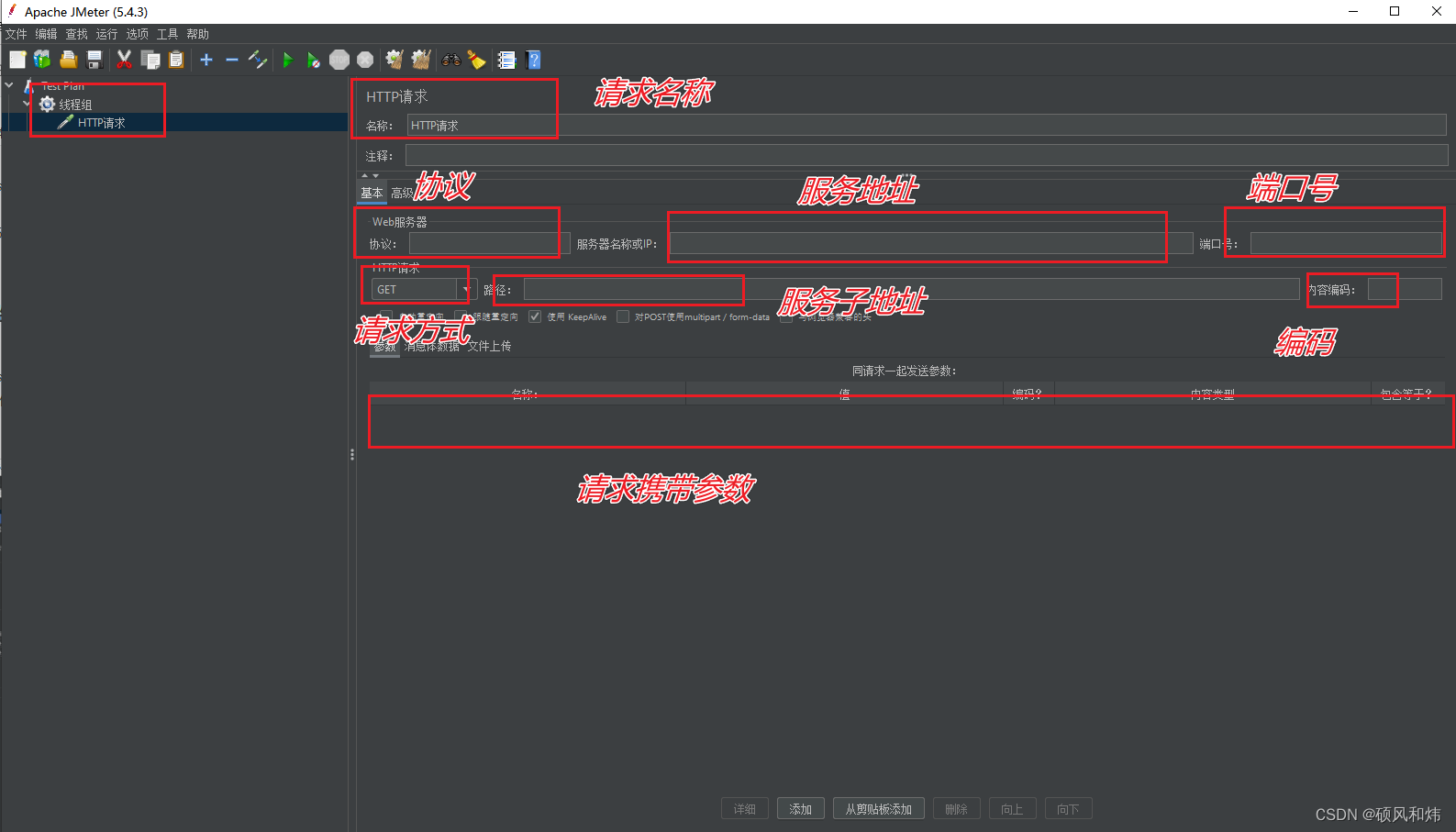Click the 值 column header
Viewport: 1456px width, 832px height.
pos(844,394)
